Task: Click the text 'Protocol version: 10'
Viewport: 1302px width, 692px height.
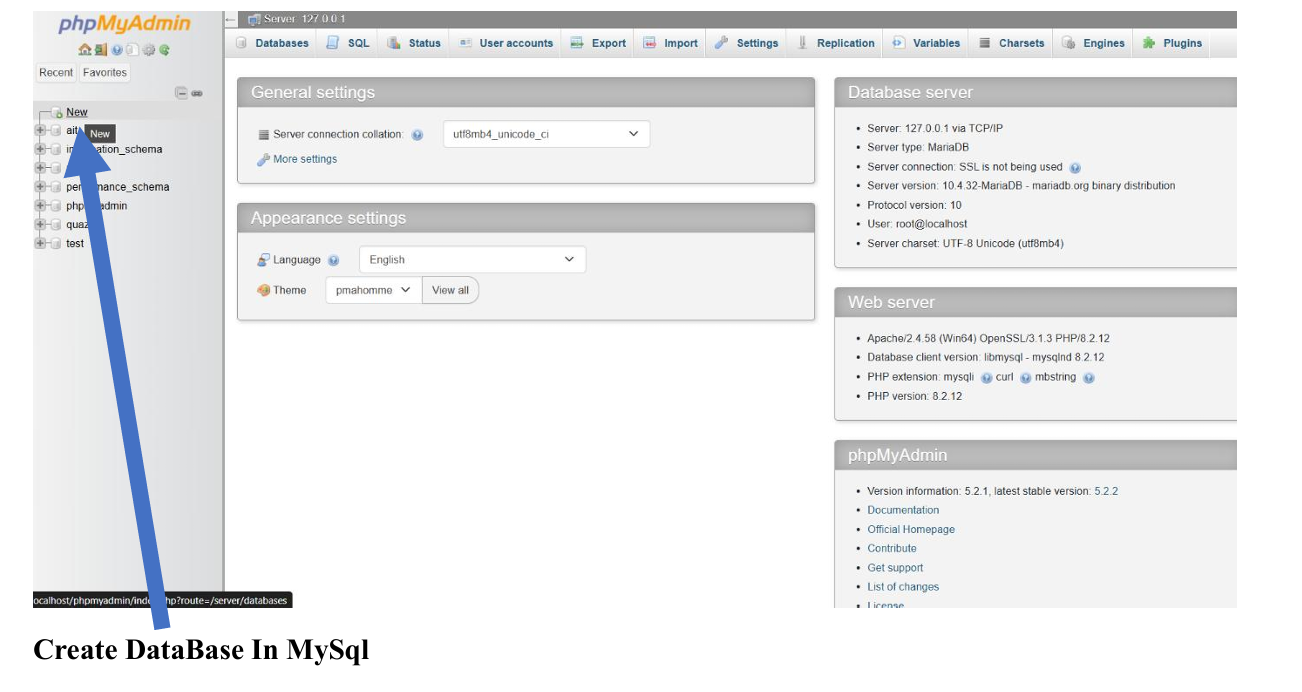Action: [914, 205]
